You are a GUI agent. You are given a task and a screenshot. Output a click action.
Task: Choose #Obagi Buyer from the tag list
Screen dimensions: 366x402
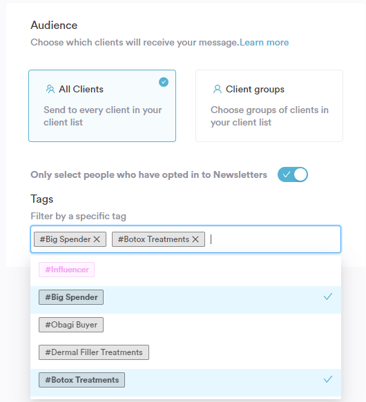pos(71,325)
